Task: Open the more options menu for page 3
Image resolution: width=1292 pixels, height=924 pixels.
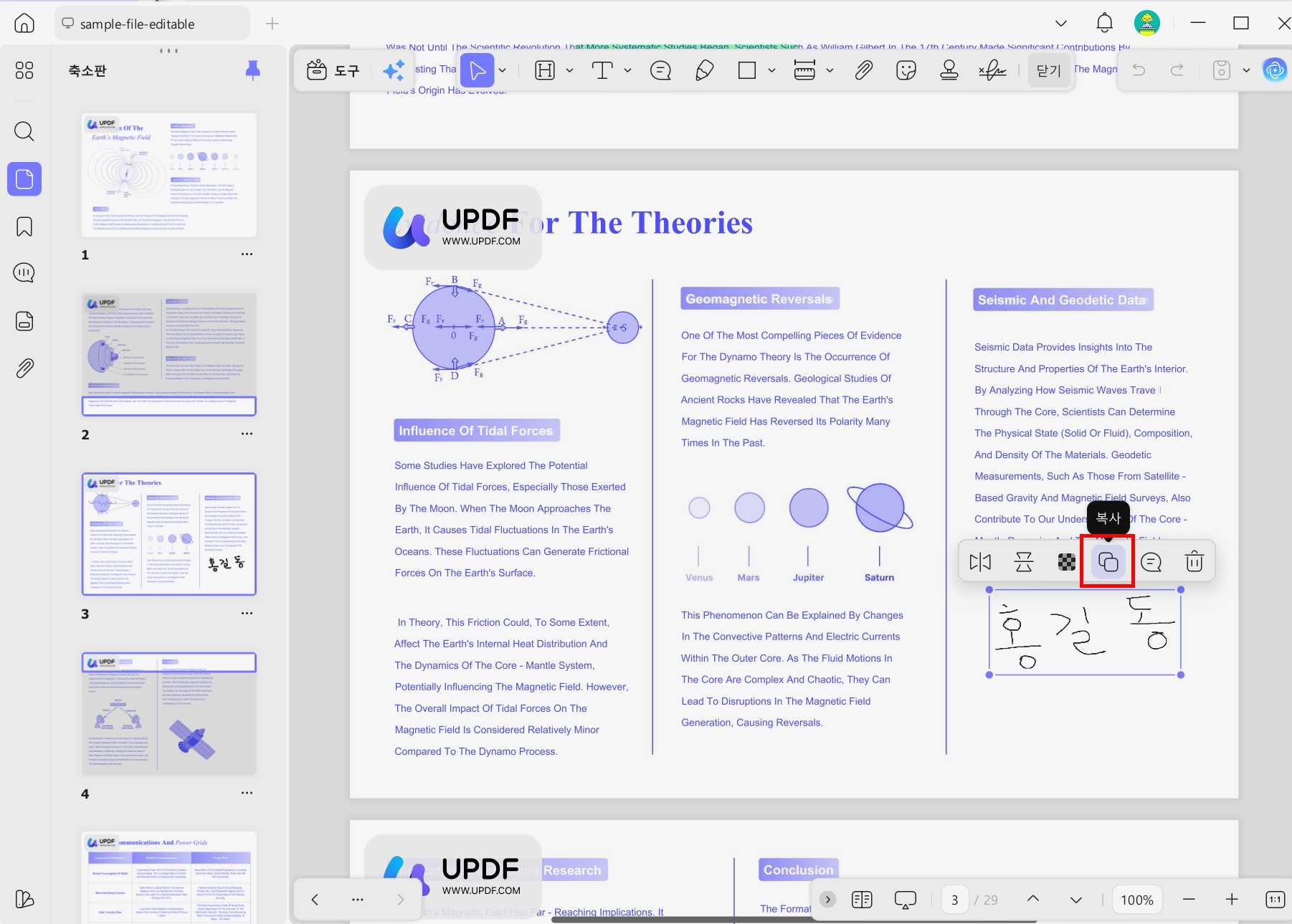Action: coord(247,614)
